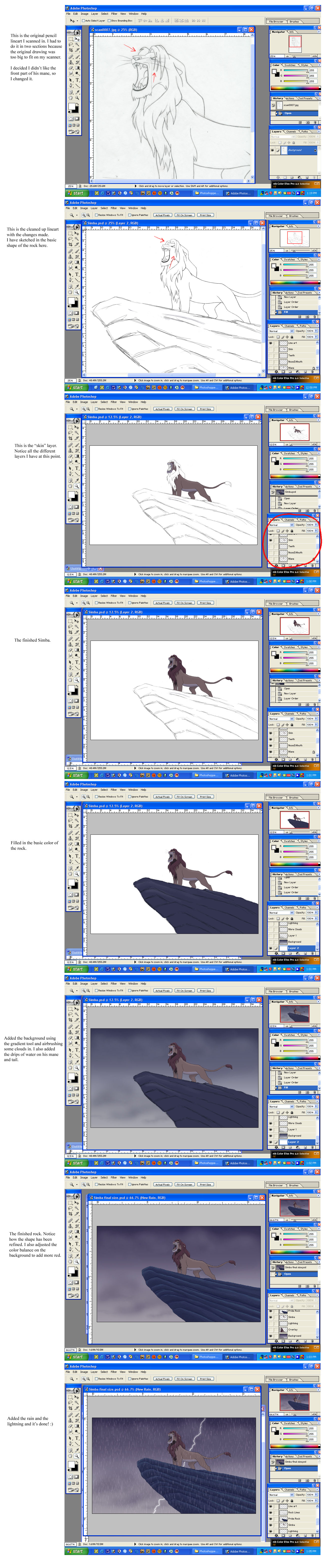This screenshot has width=328, height=1568.
Task: Click History Brush tool in added-background screenshot
Action: pyautogui.click(x=77, y=1032)
